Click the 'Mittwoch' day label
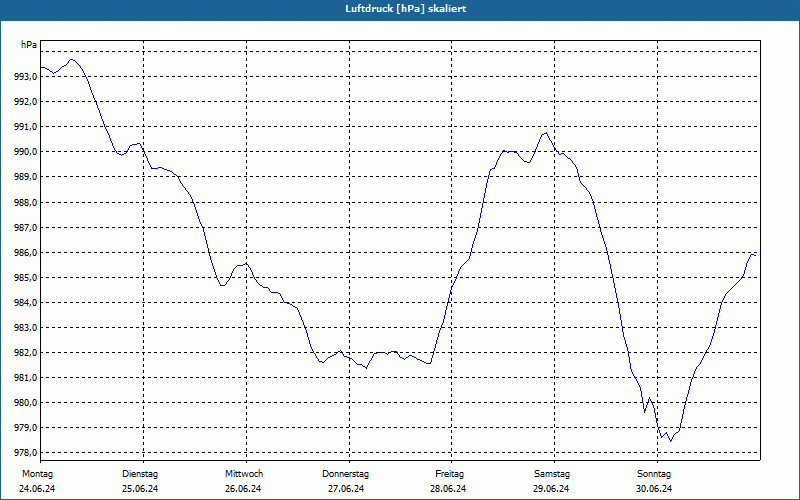The height and width of the screenshot is (500, 800). pyautogui.click(x=244, y=474)
